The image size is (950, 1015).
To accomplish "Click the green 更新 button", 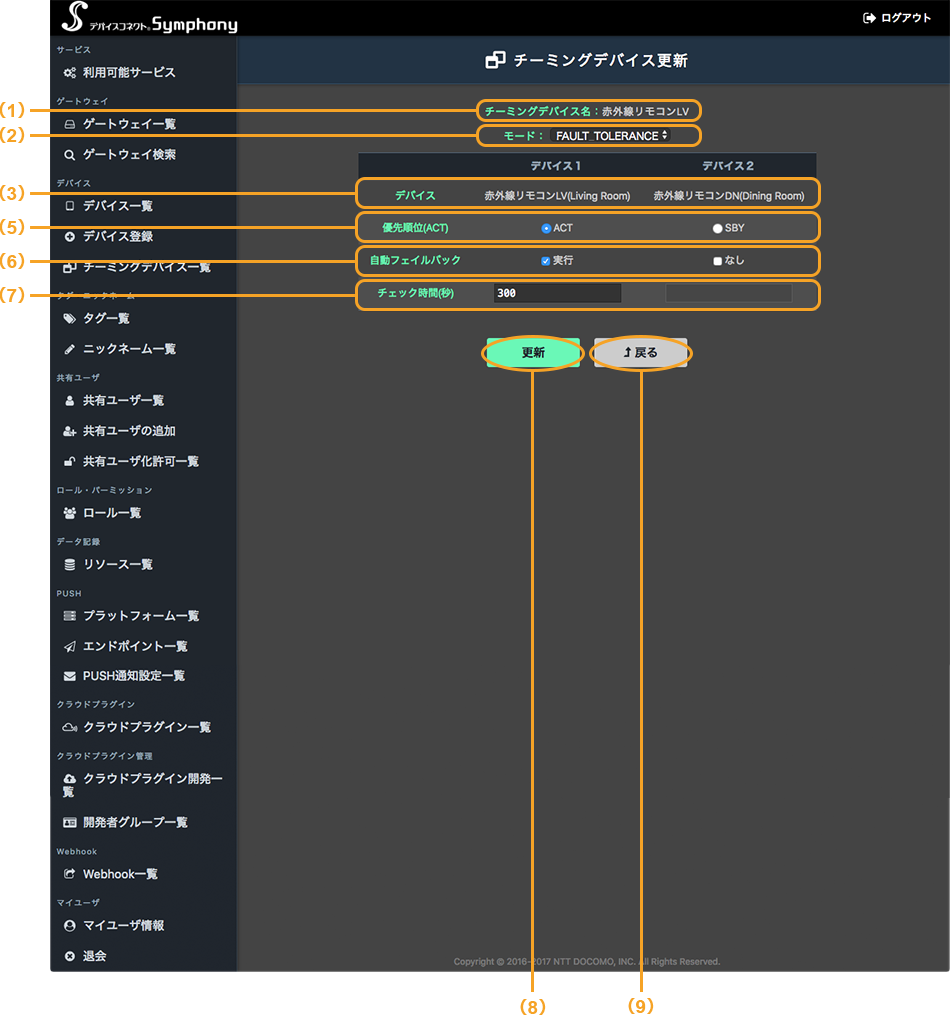I will (x=533, y=353).
